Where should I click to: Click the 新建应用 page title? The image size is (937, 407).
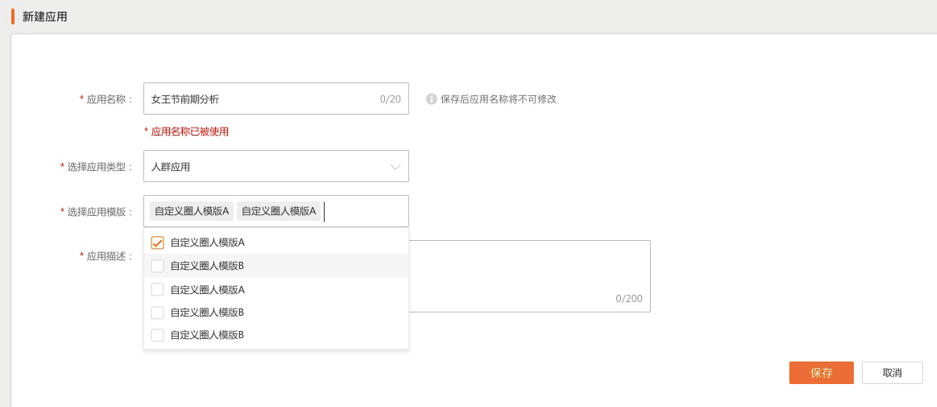tap(45, 17)
